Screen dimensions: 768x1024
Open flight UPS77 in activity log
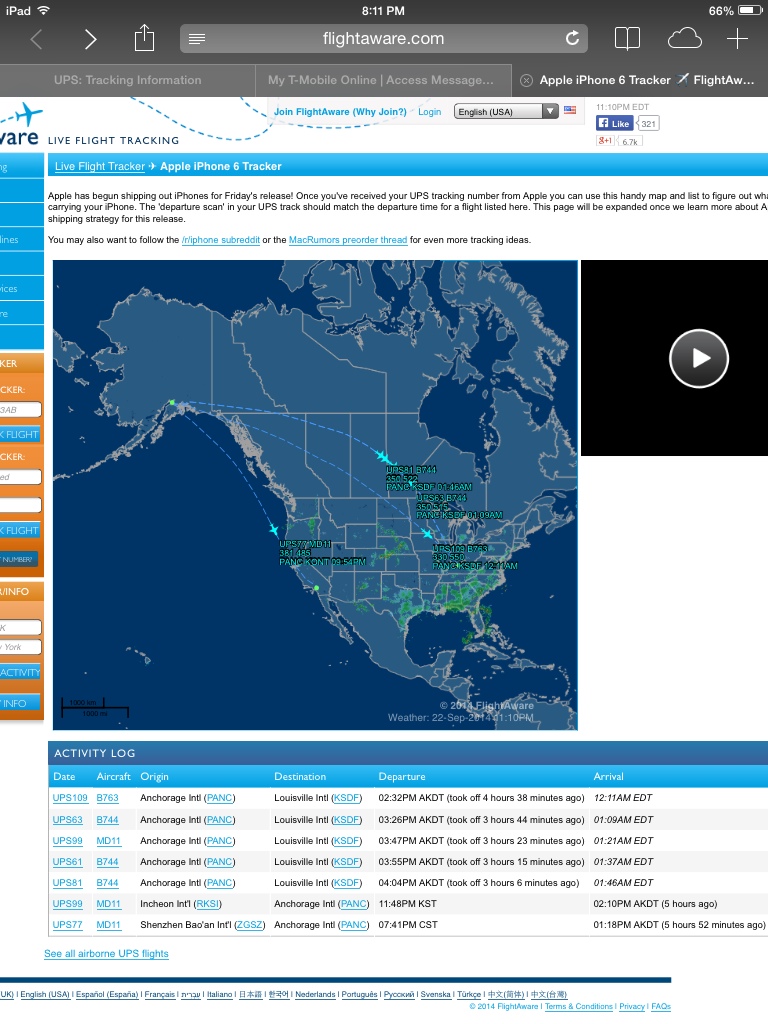[x=68, y=925]
